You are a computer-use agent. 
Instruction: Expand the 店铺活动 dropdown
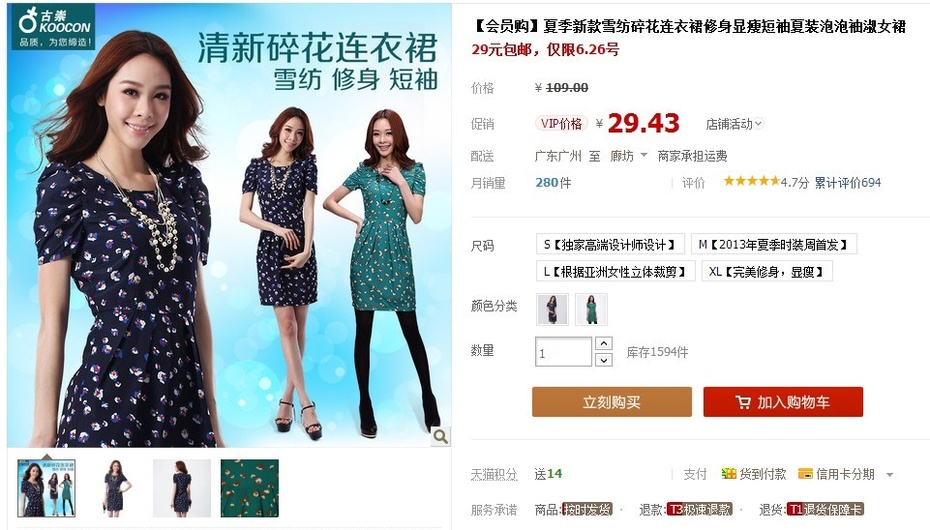pyautogui.click(x=734, y=124)
